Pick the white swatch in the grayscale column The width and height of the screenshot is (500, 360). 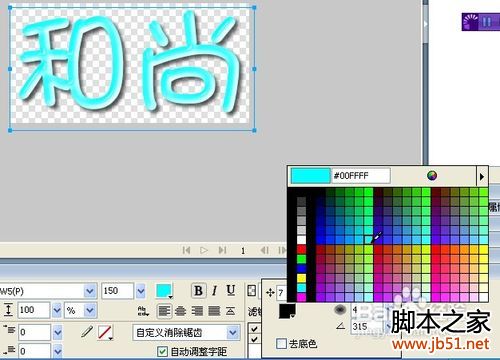(x=301, y=240)
